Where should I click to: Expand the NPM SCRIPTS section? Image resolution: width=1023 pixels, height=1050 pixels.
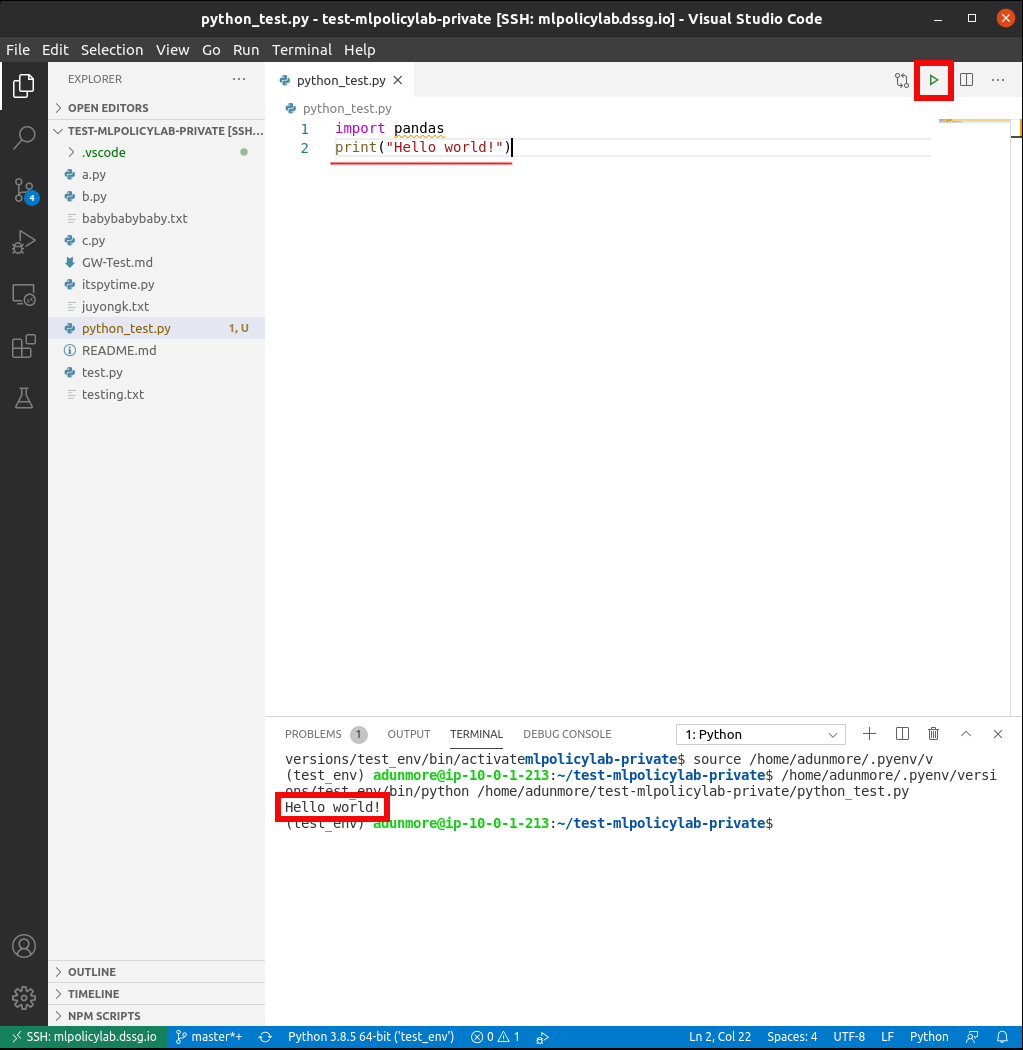point(156,1016)
